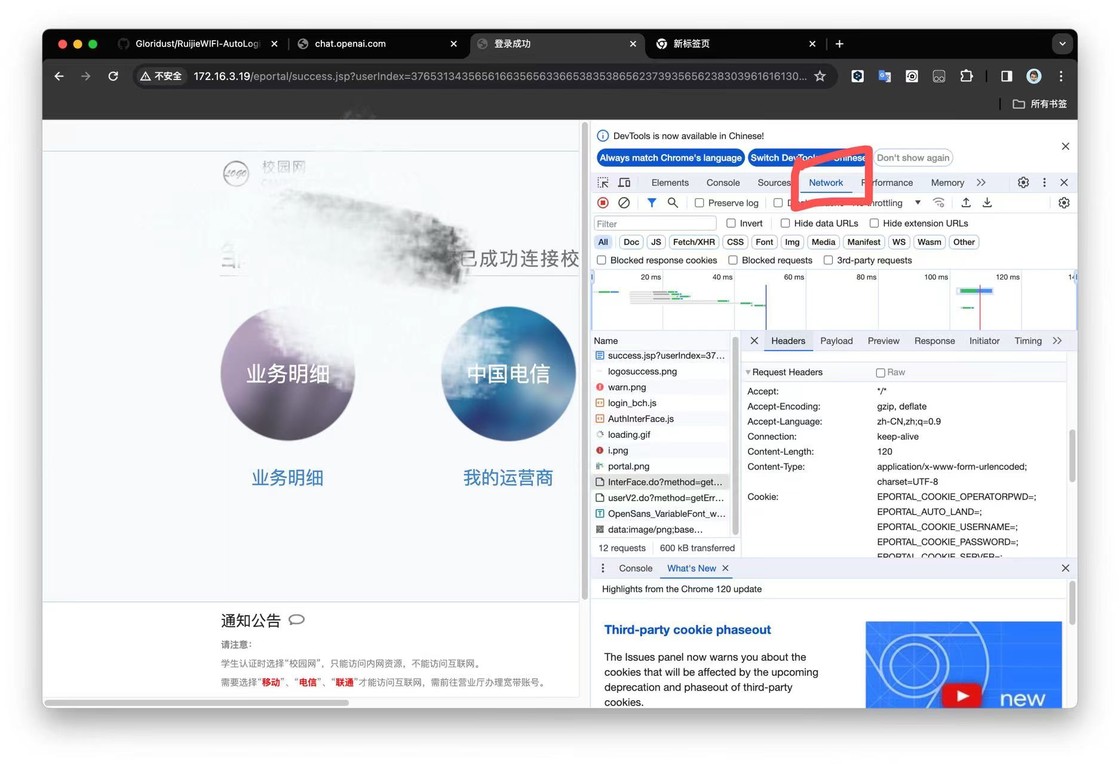This screenshot has width=1120, height=764.
Task: Click the record network log button
Action: coord(603,203)
